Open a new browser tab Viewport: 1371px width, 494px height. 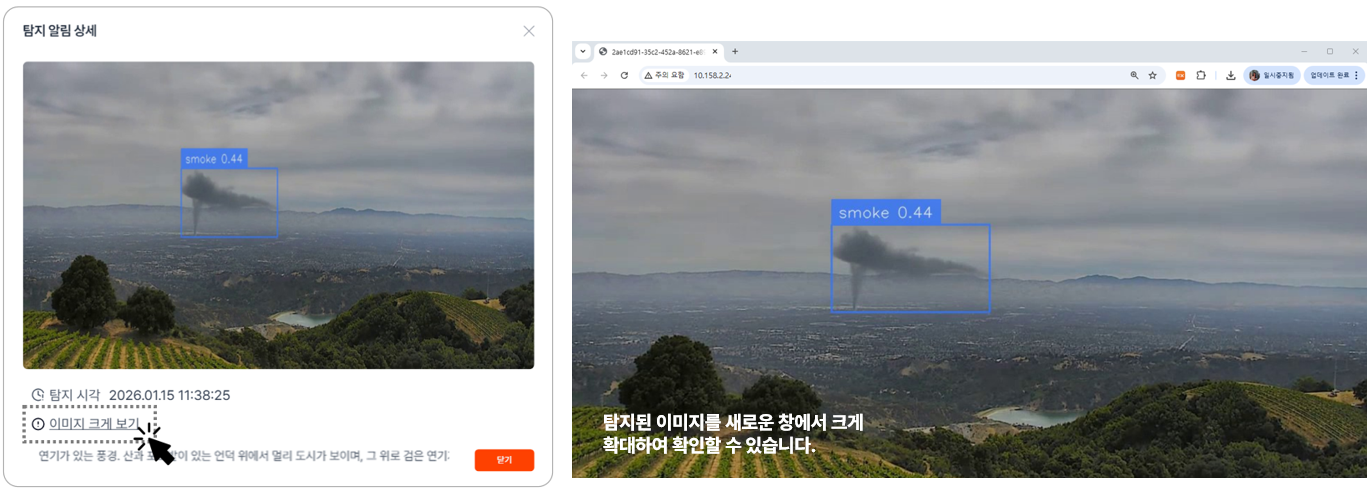(x=735, y=51)
